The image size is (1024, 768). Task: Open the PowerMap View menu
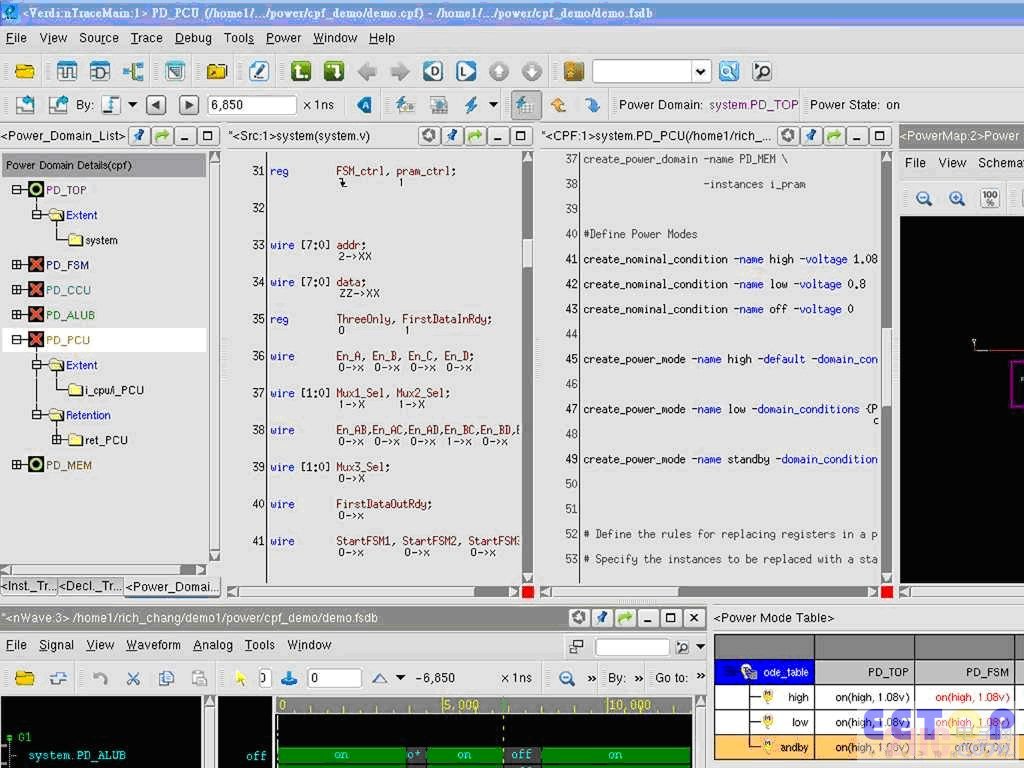point(952,163)
